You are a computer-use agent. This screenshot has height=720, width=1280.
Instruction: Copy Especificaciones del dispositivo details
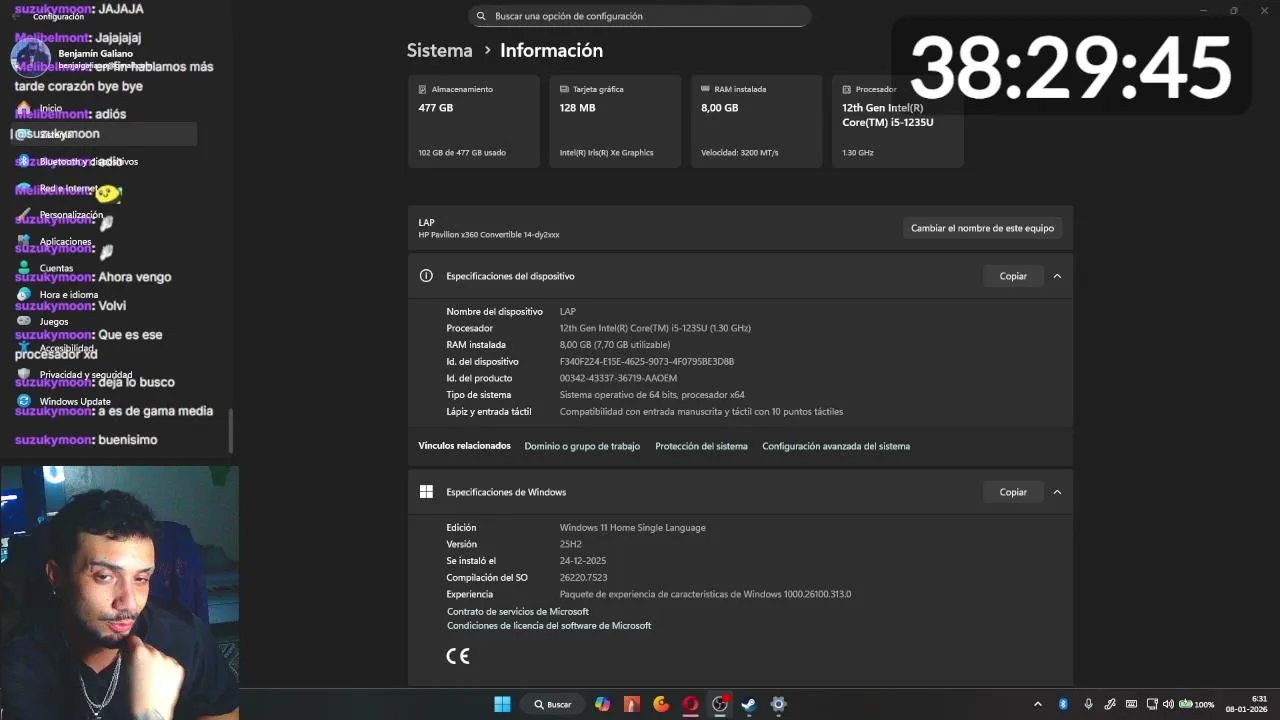[x=1013, y=276]
